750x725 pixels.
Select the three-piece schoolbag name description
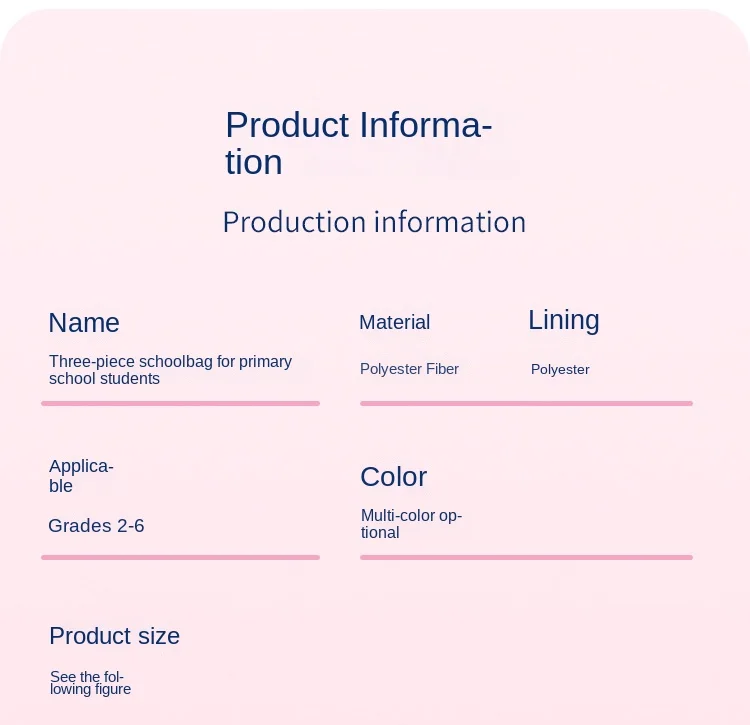point(170,370)
